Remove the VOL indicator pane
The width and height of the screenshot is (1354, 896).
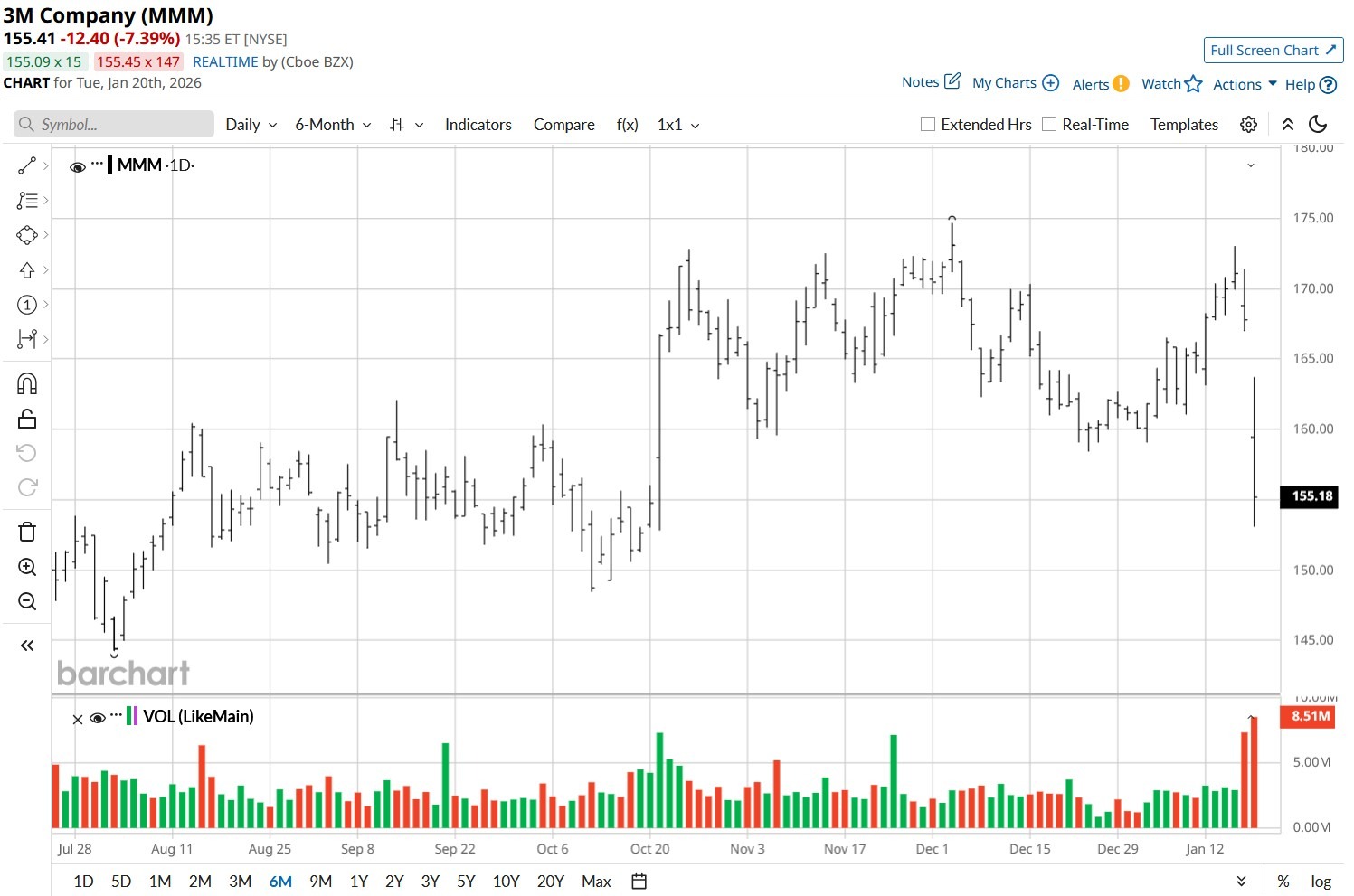pyautogui.click(x=78, y=719)
